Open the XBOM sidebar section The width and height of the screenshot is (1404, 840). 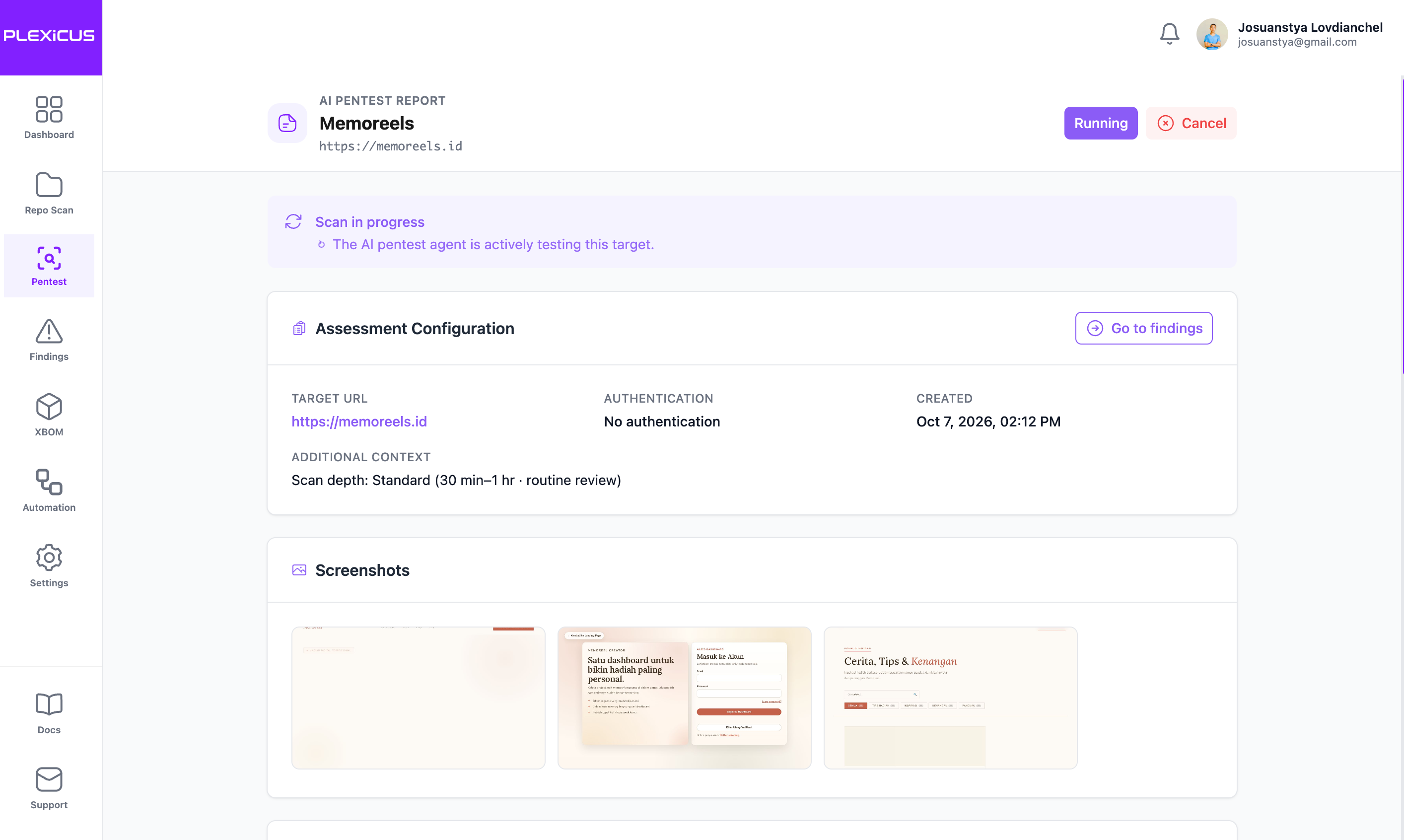pos(49,415)
